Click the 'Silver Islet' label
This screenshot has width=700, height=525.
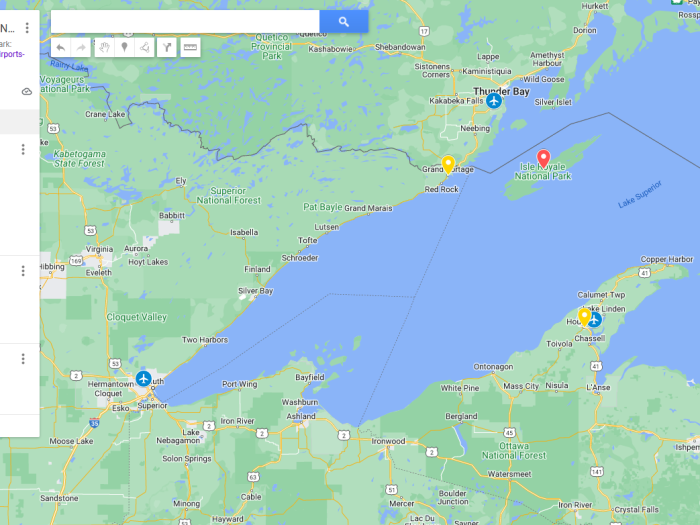553,102
